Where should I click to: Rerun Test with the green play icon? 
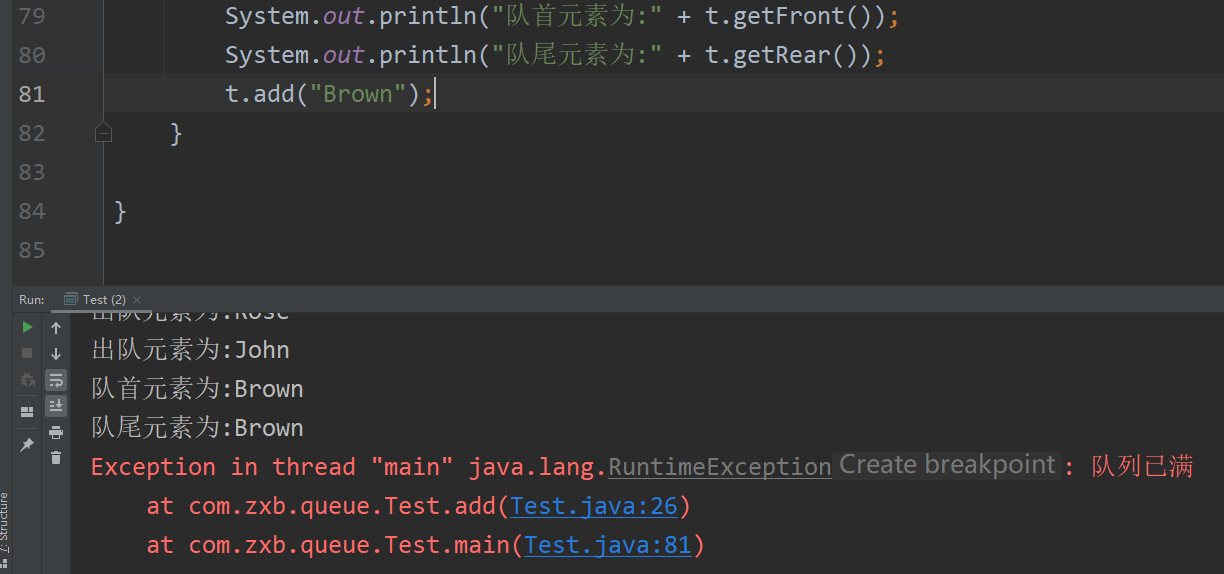(27, 327)
